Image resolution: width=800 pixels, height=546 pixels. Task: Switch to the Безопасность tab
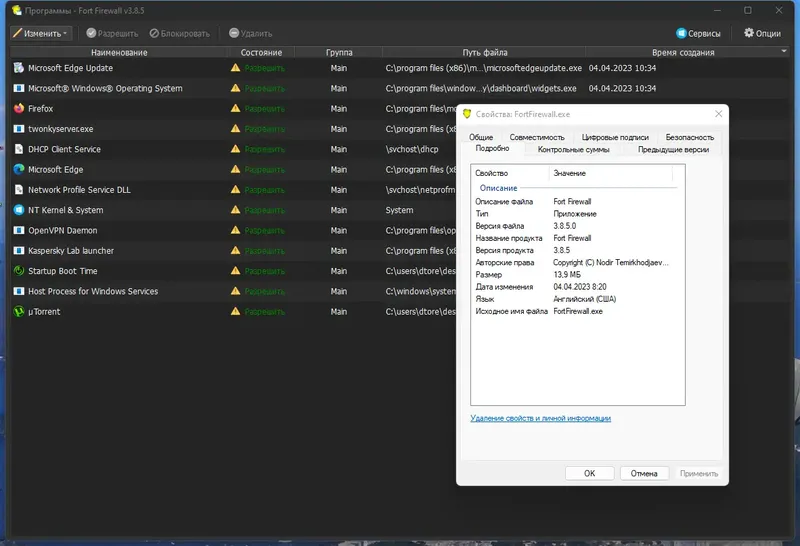click(690, 137)
